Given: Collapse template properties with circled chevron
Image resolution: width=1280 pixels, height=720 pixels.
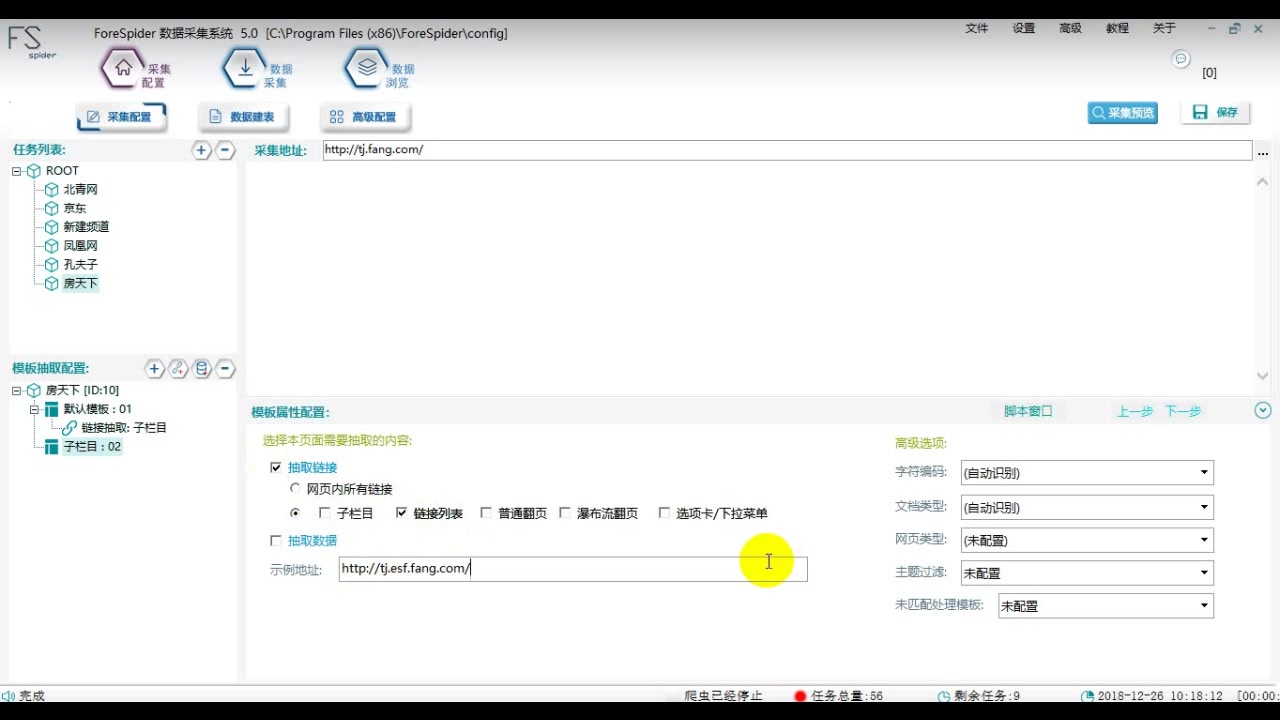Looking at the screenshot, I should [1263, 410].
